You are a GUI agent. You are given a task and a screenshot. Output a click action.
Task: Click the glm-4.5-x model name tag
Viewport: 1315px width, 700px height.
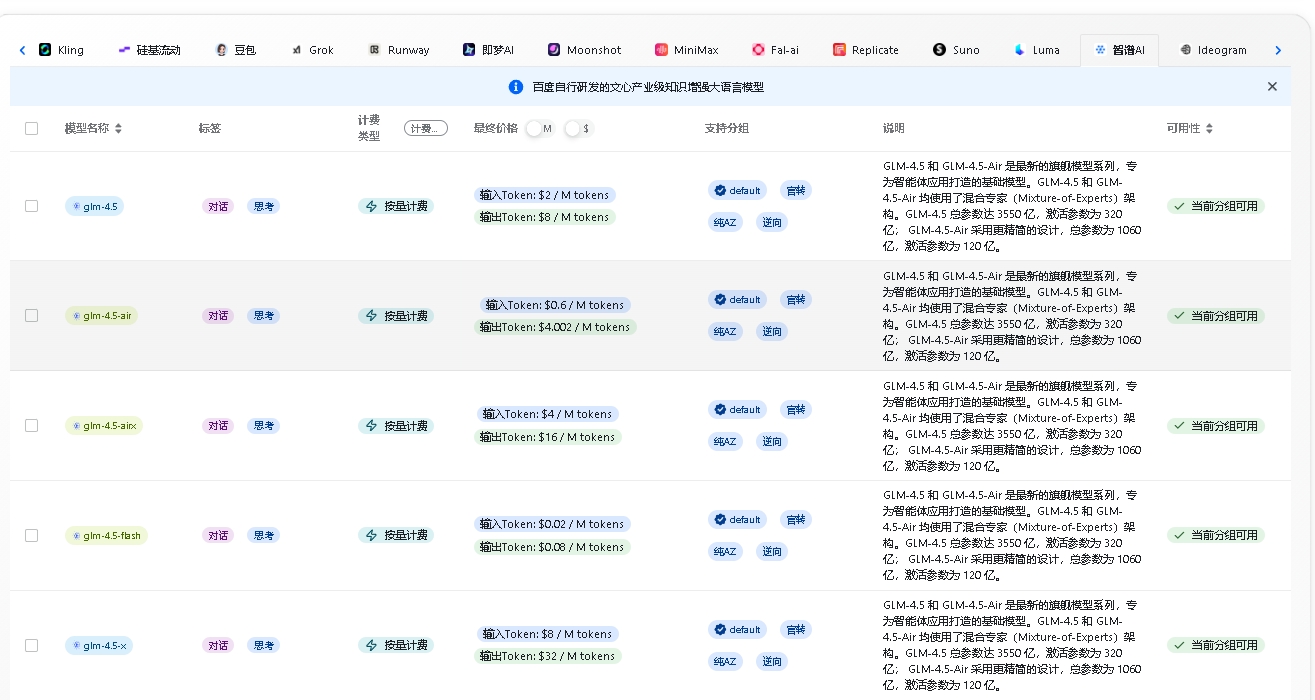coord(99,646)
